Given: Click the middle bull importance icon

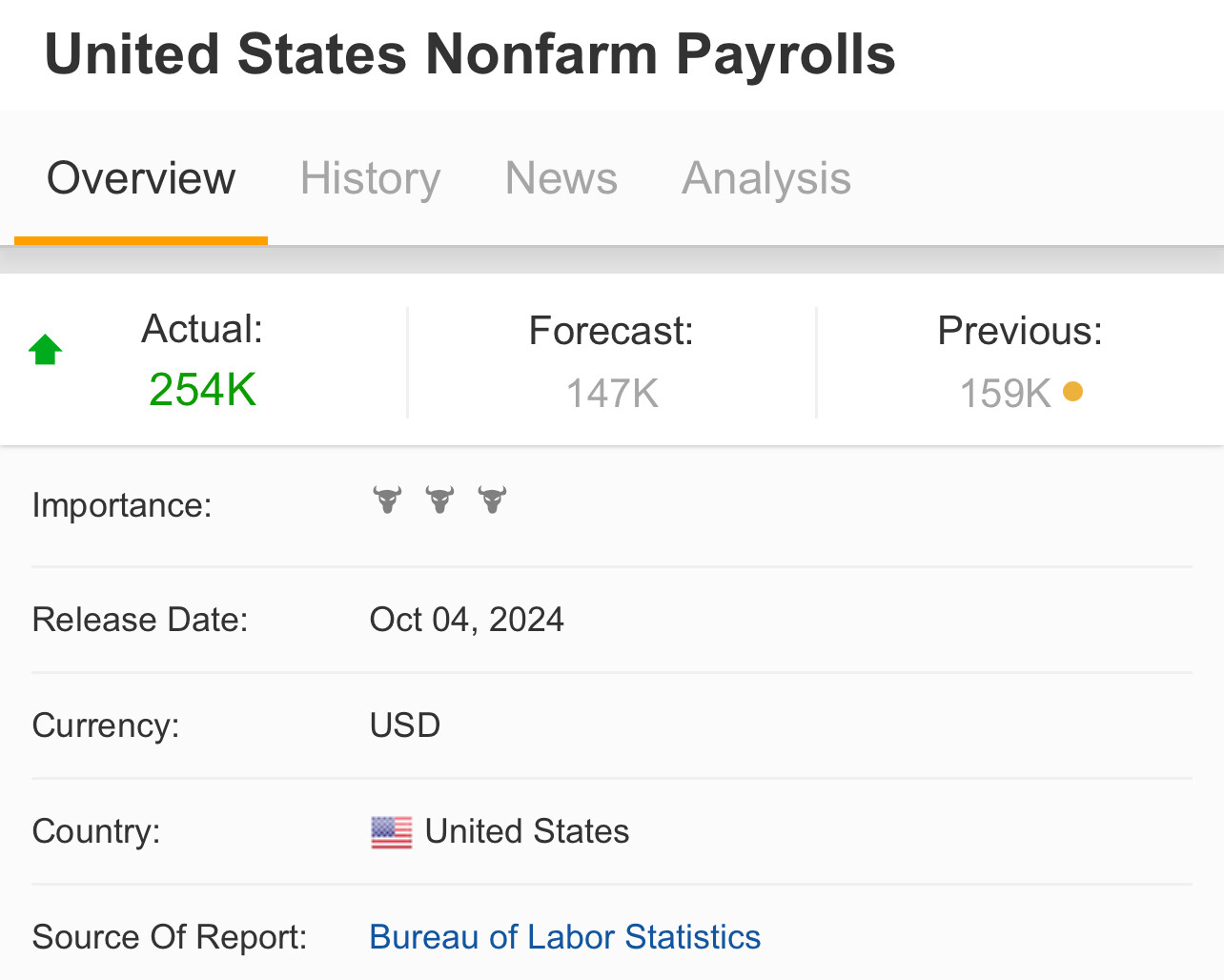Looking at the screenshot, I should [439, 500].
